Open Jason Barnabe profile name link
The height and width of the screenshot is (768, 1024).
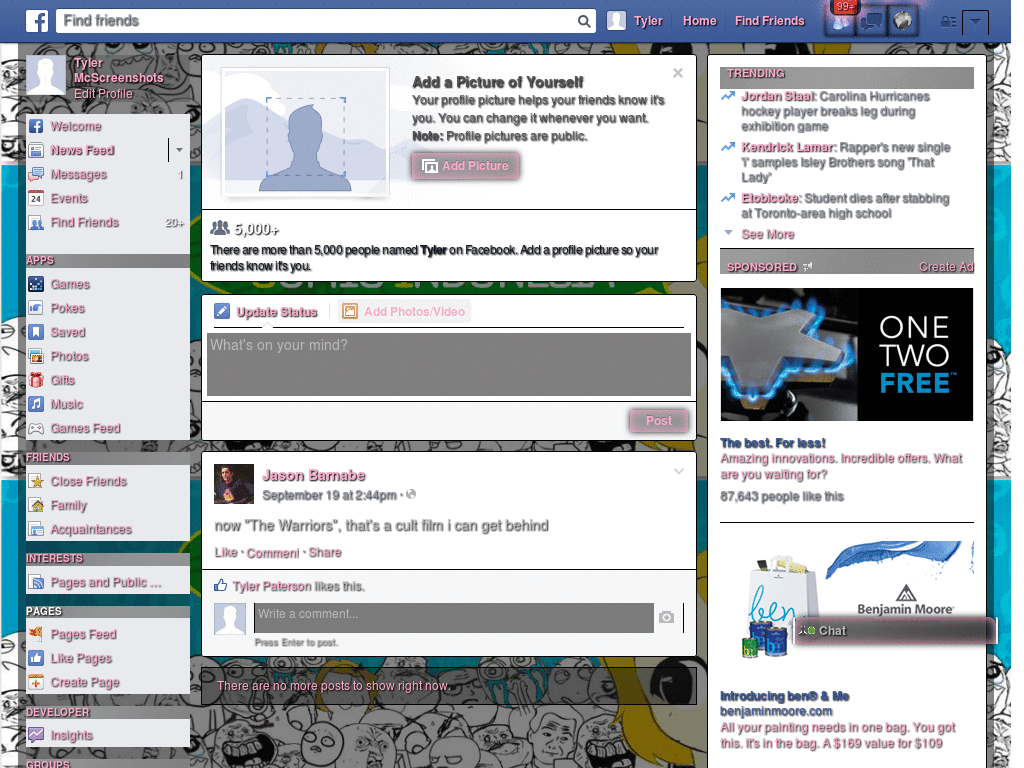pyautogui.click(x=313, y=475)
